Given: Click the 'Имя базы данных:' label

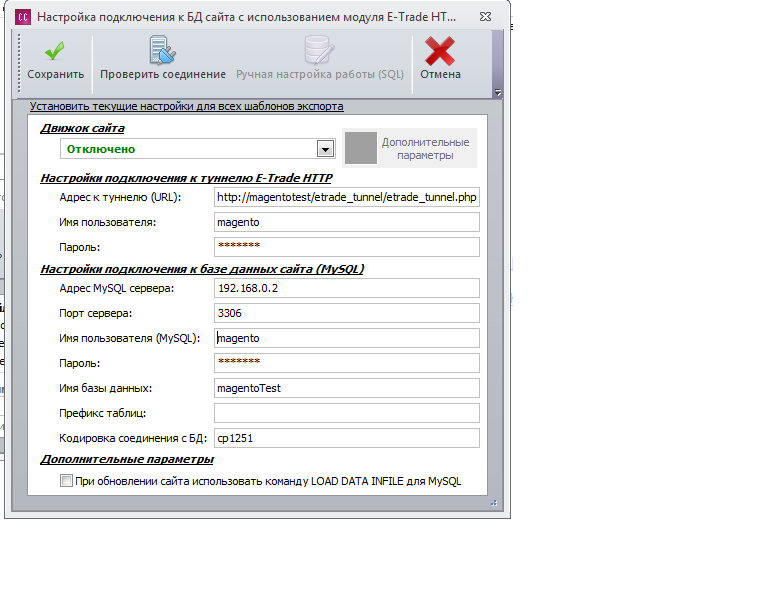Looking at the screenshot, I should click(105, 388).
